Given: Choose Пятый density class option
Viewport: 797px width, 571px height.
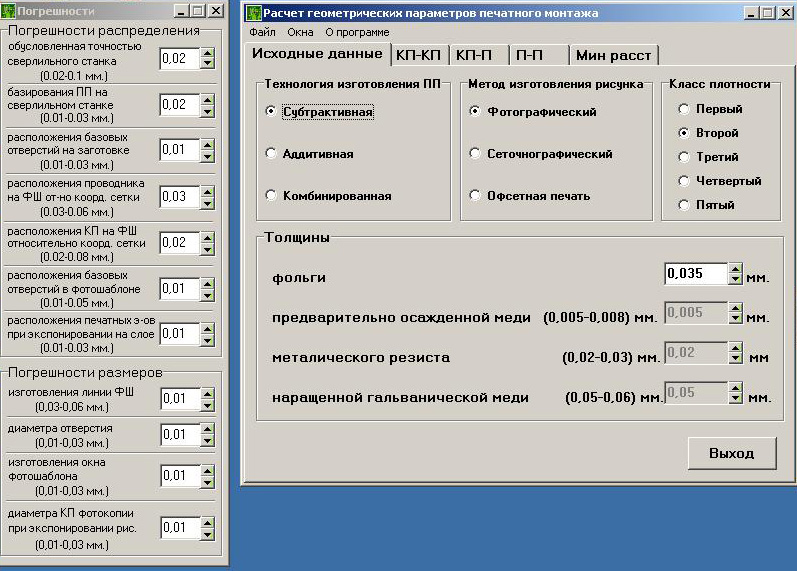Looking at the screenshot, I should 684,205.
